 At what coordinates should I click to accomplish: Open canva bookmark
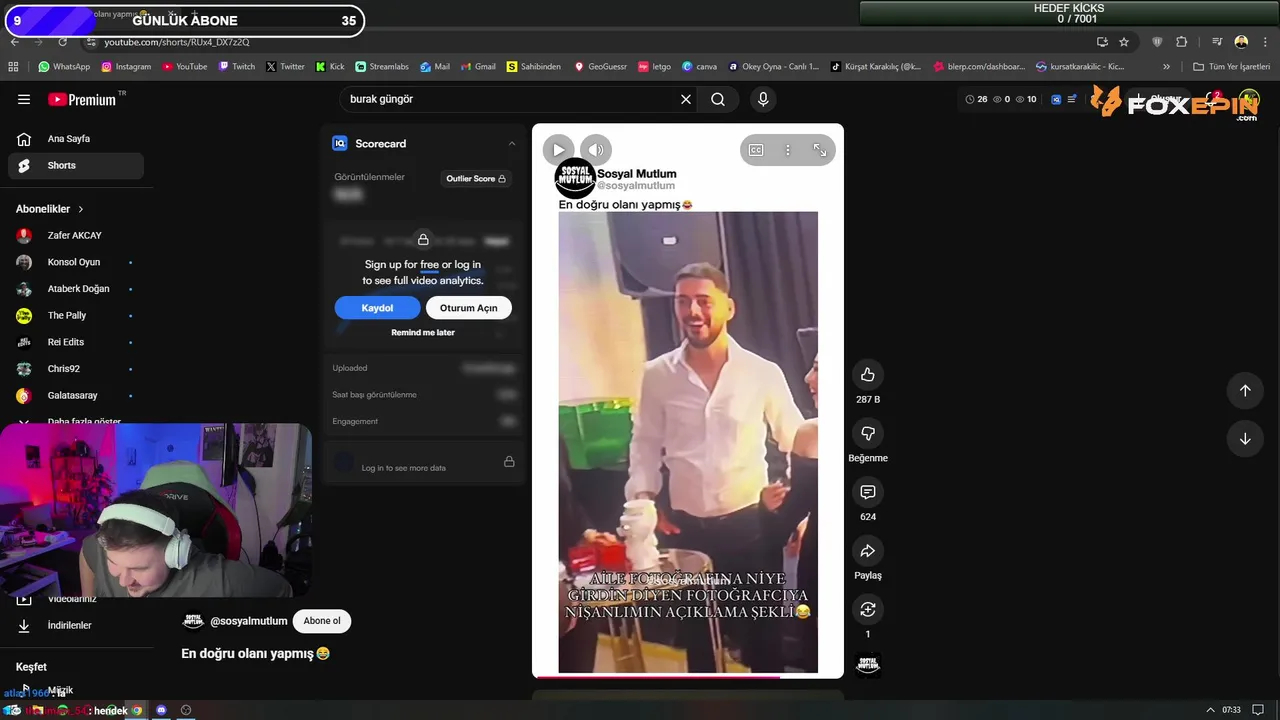[699, 67]
